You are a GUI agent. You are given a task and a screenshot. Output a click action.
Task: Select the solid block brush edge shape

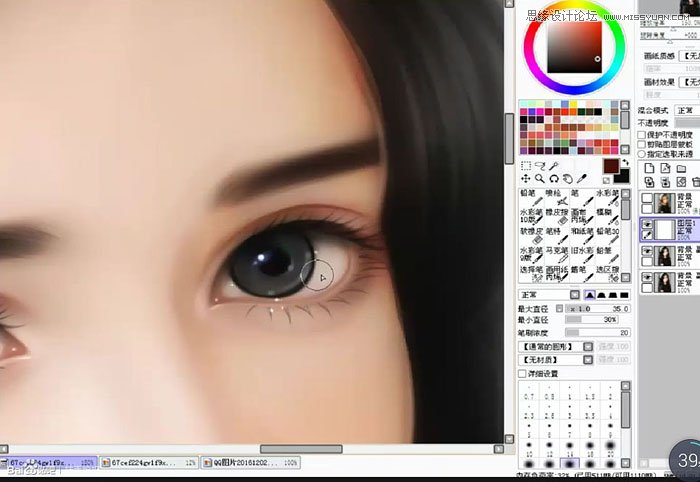[x=624, y=295]
